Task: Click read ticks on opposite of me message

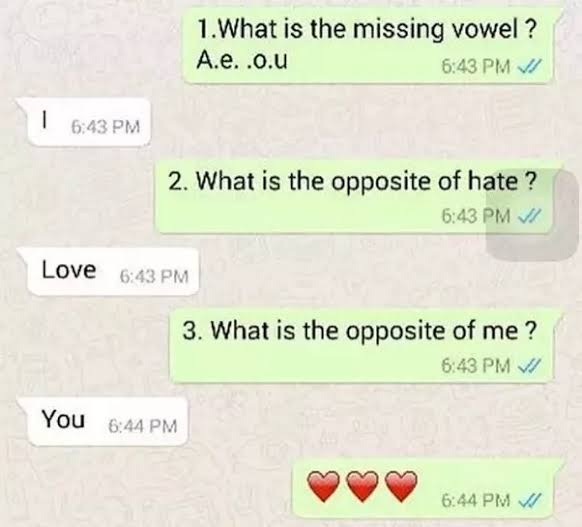Action: click(529, 366)
